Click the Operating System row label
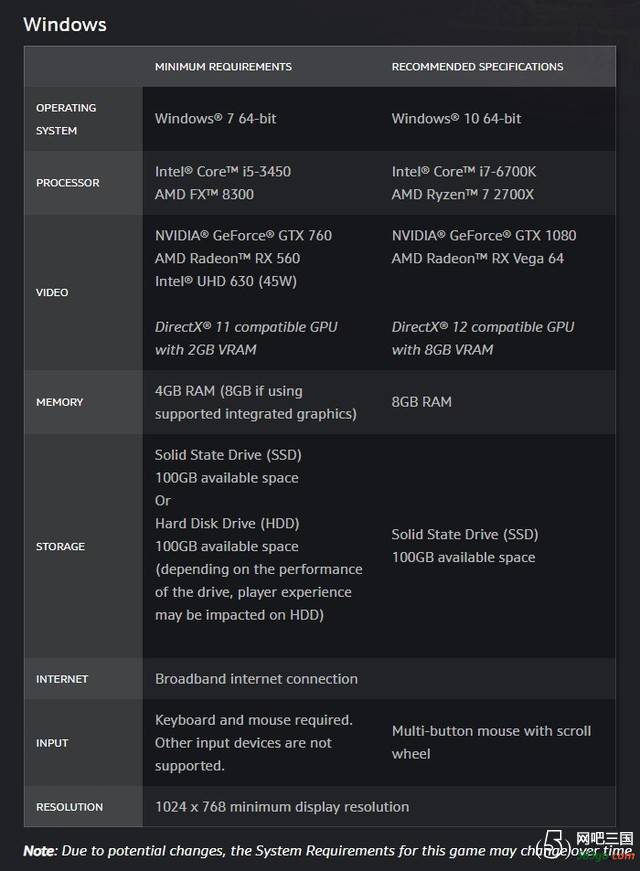The image size is (640, 871). click(x=66, y=119)
